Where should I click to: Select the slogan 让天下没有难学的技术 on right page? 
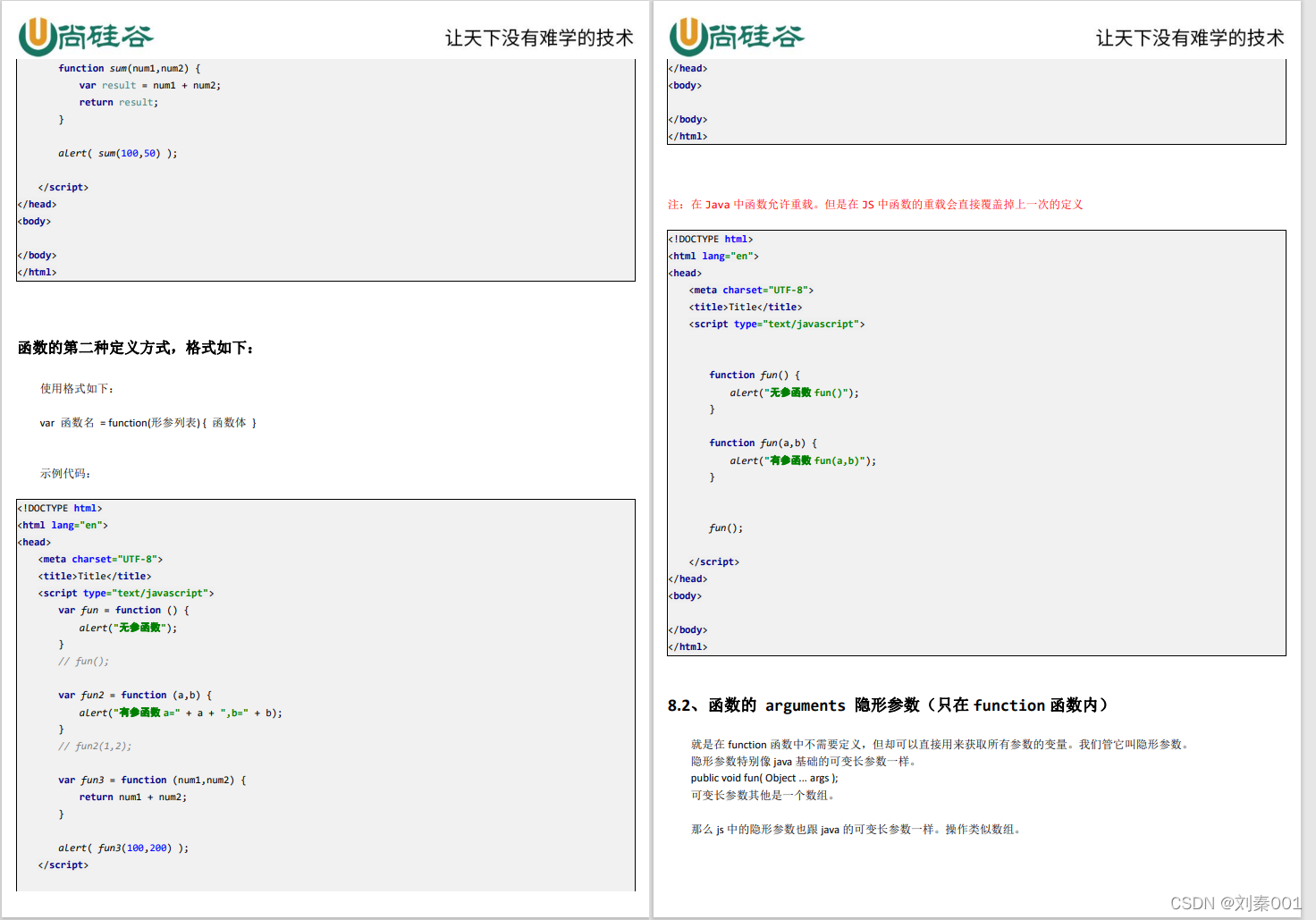[1190, 38]
